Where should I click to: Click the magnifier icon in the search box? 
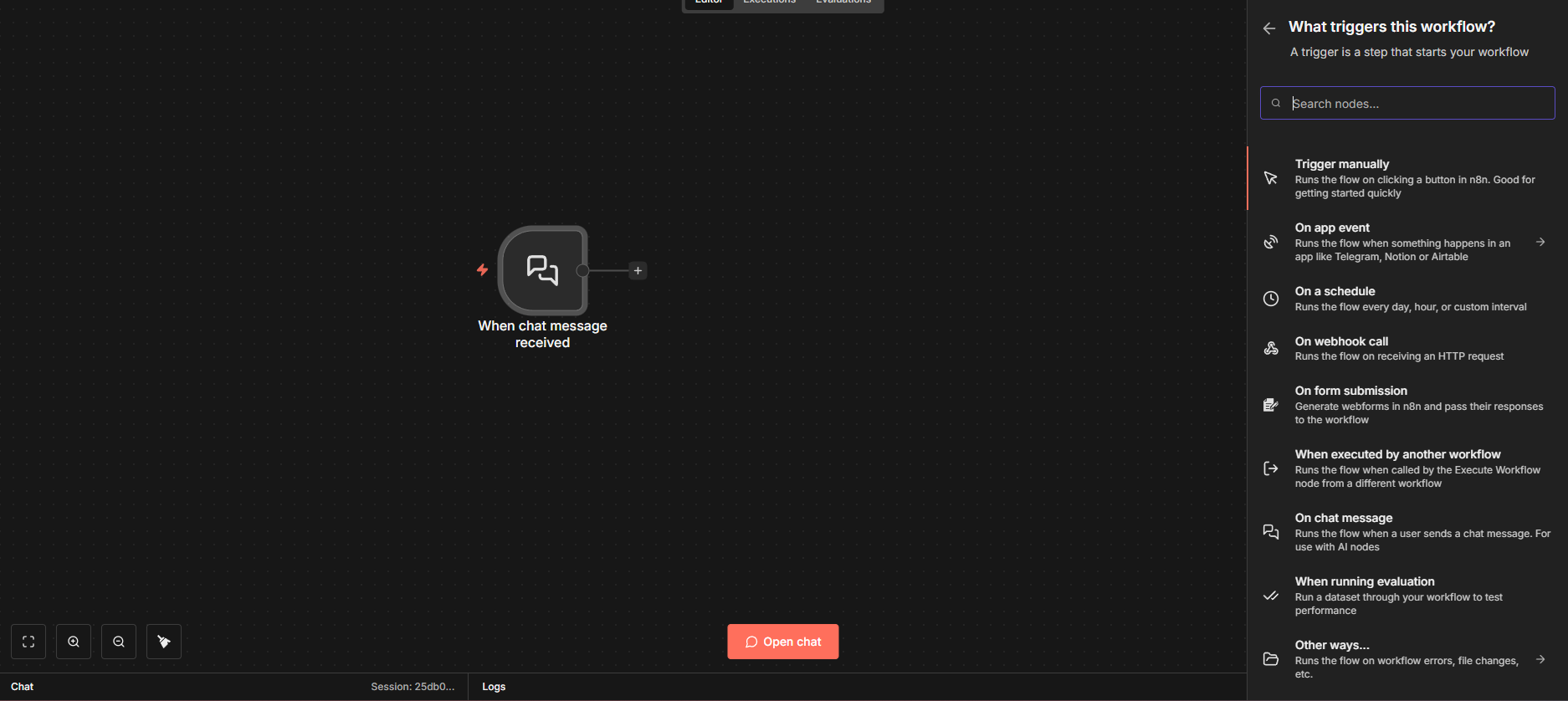point(1276,104)
